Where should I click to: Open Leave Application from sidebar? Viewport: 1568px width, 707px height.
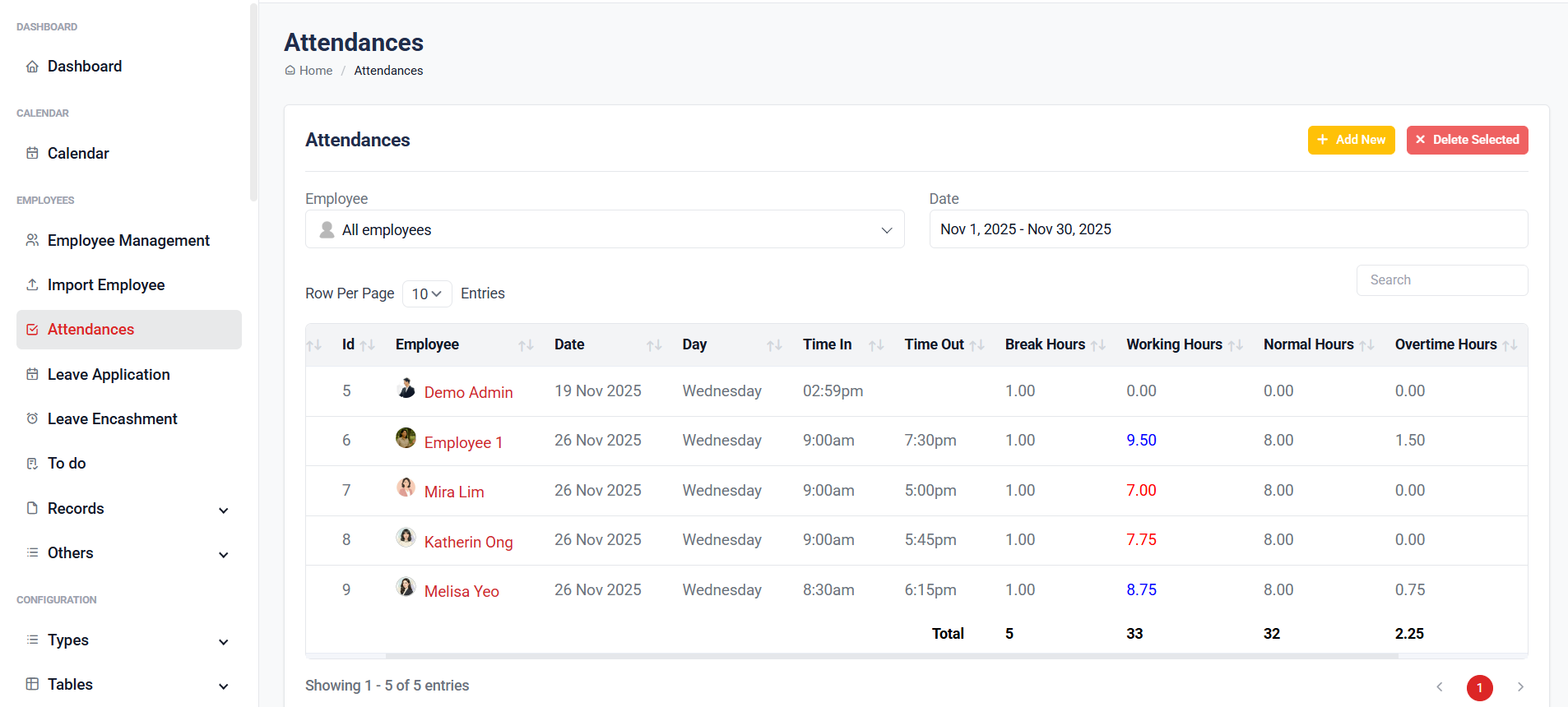[x=109, y=375]
